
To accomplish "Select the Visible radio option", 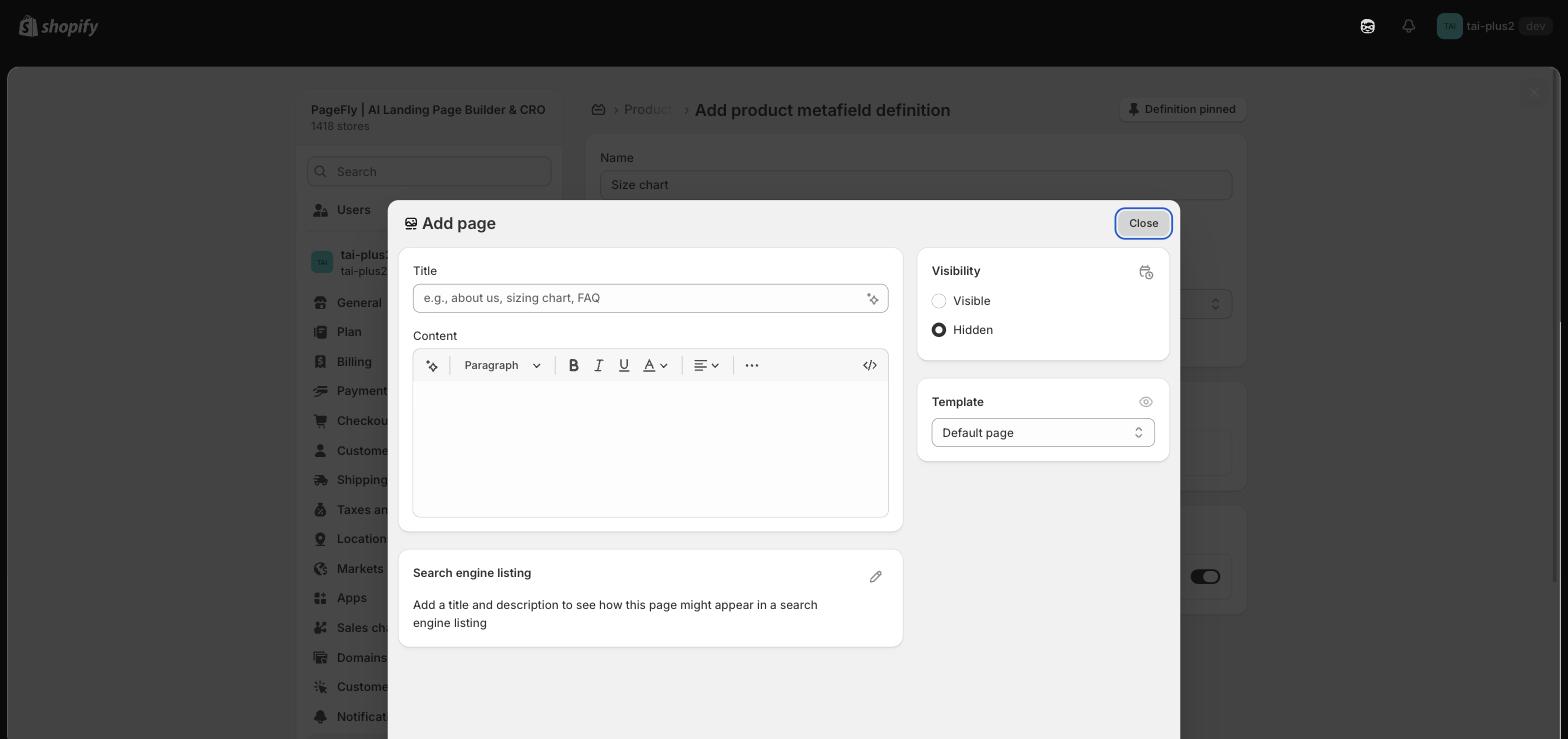I will (x=939, y=301).
